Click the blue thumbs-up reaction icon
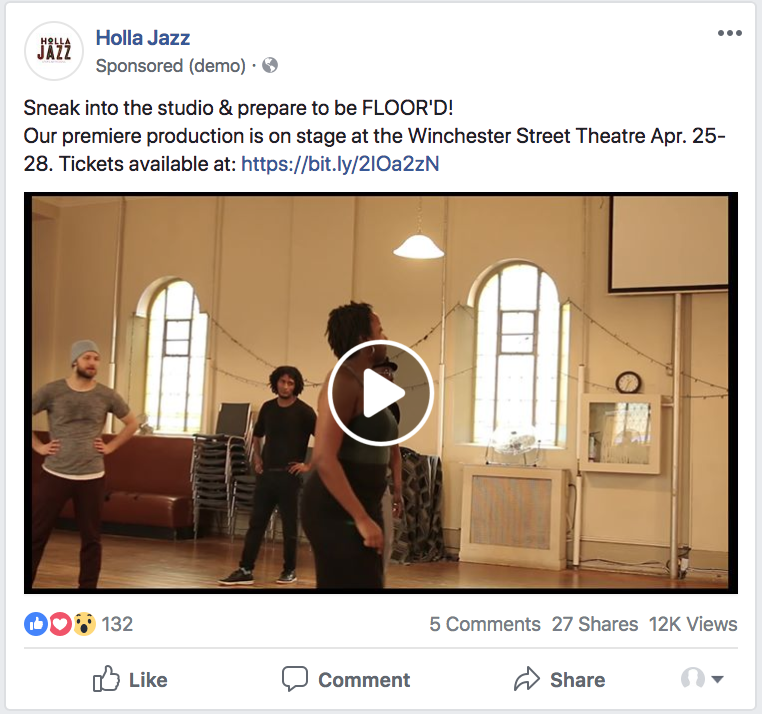The width and height of the screenshot is (762, 714). point(36,624)
